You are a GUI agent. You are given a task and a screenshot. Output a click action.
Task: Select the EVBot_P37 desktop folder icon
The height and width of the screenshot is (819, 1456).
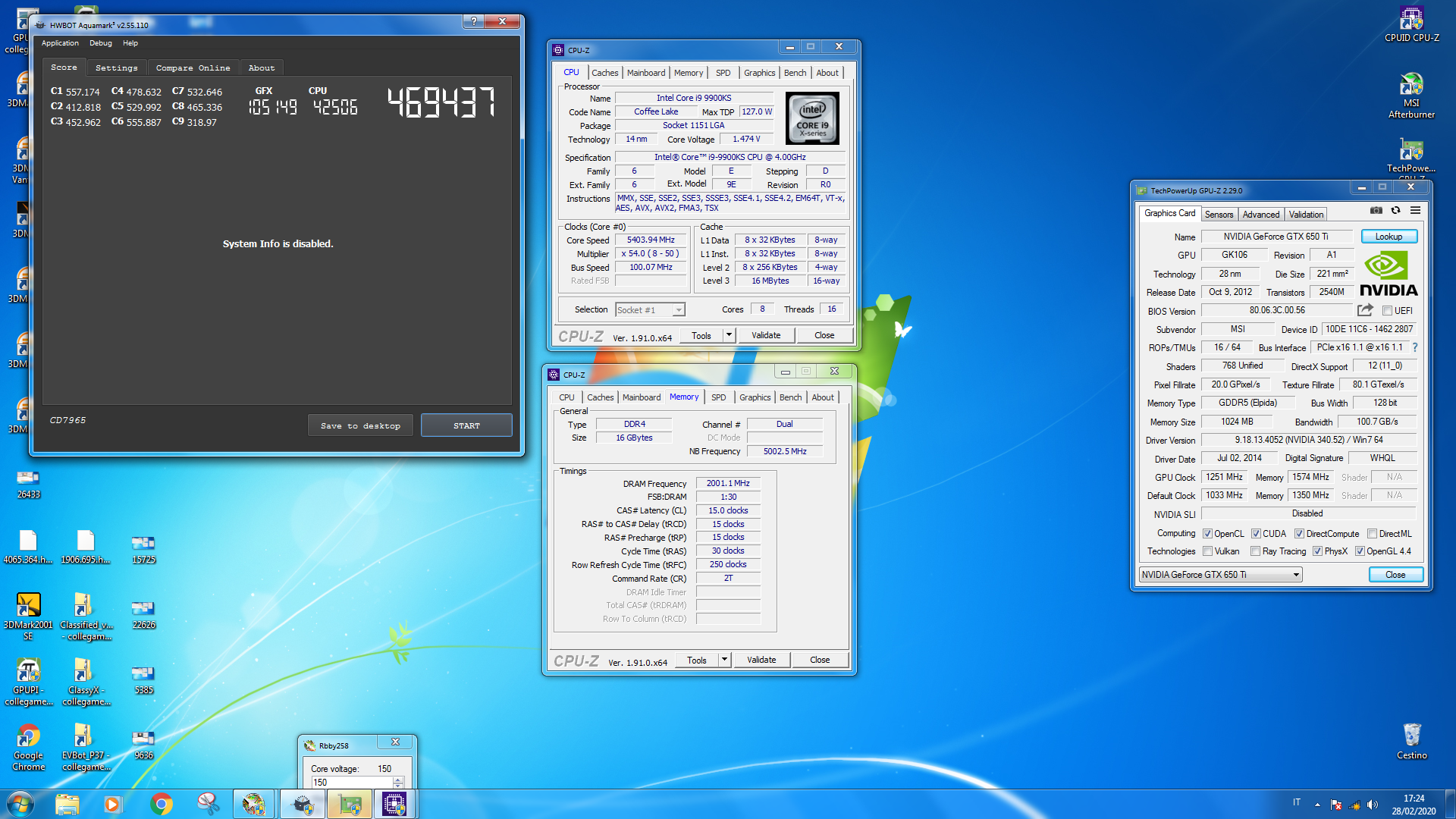(x=85, y=747)
